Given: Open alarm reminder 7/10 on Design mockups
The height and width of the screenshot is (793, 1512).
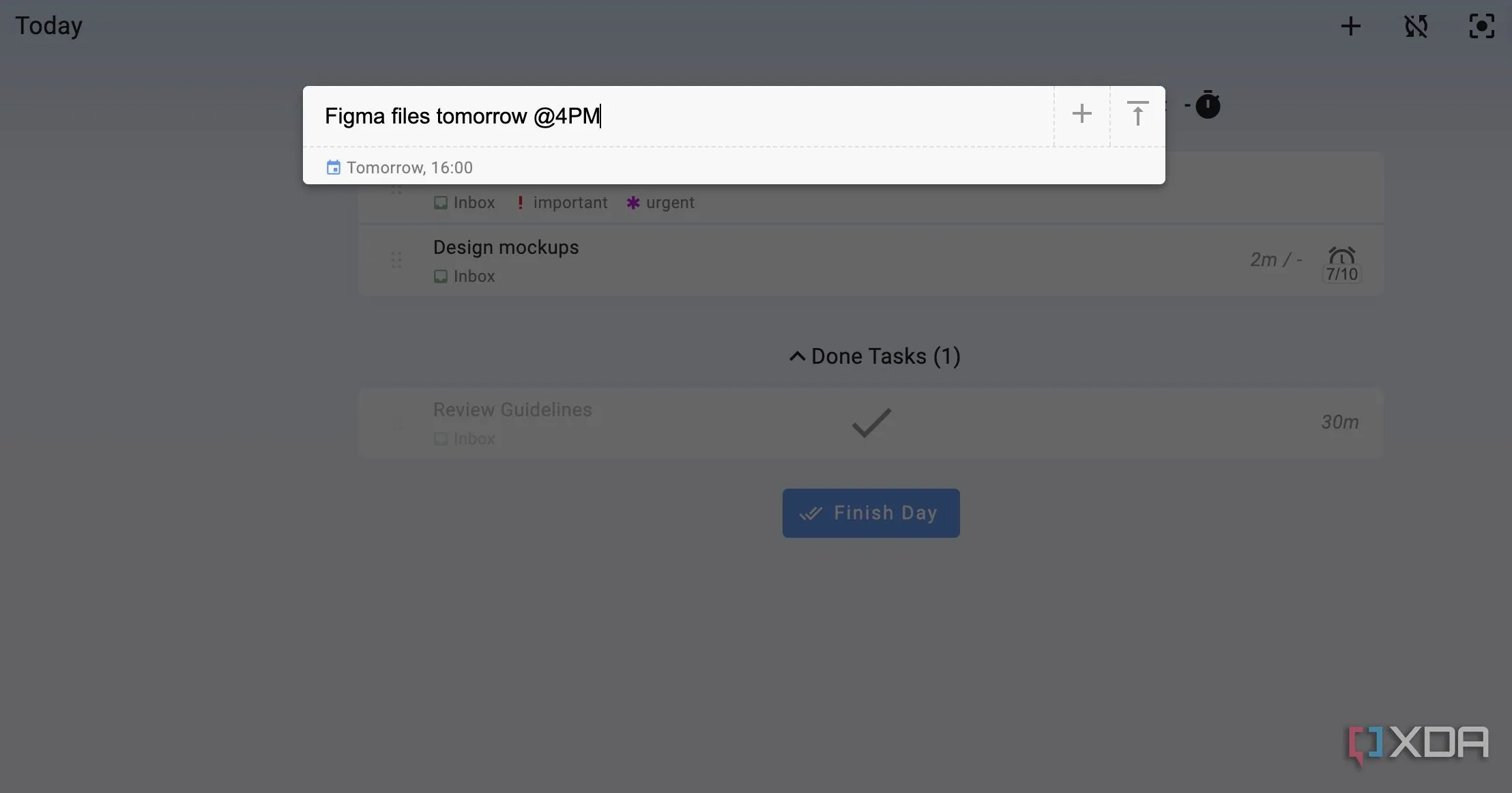Looking at the screenshot, I should click(x=1341, y=264).
